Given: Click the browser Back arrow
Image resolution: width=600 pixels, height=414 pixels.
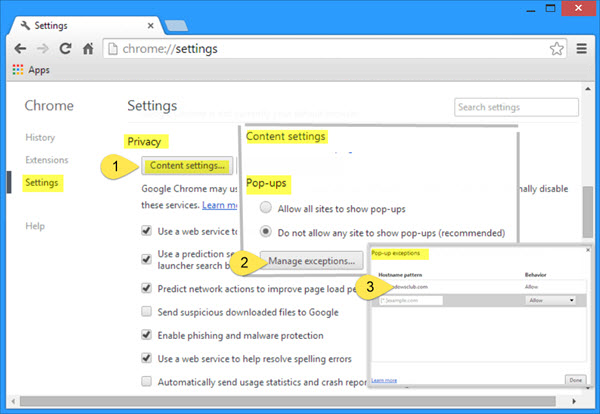Looking at the screenshot, I should point(20,49).
